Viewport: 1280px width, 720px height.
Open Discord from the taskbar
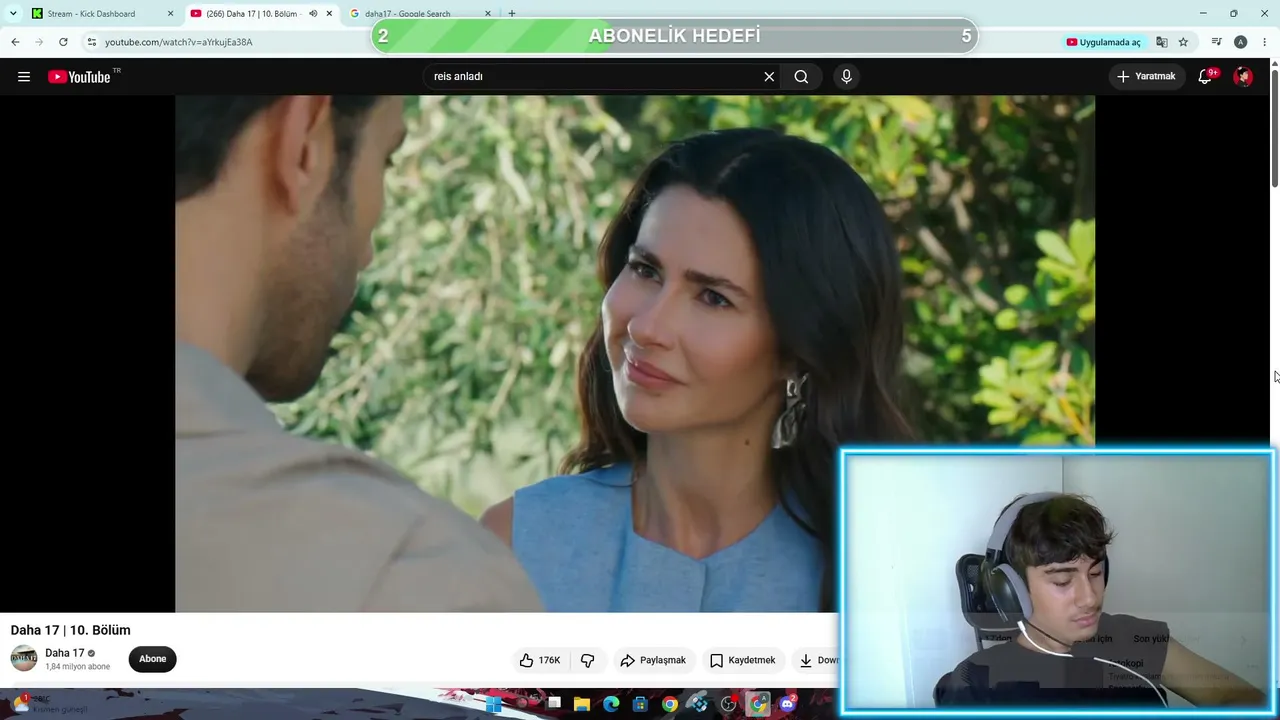787,704
